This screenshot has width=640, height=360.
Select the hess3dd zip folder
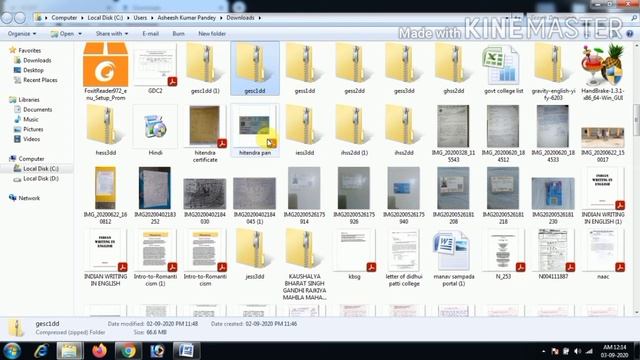tap(105, 126)
